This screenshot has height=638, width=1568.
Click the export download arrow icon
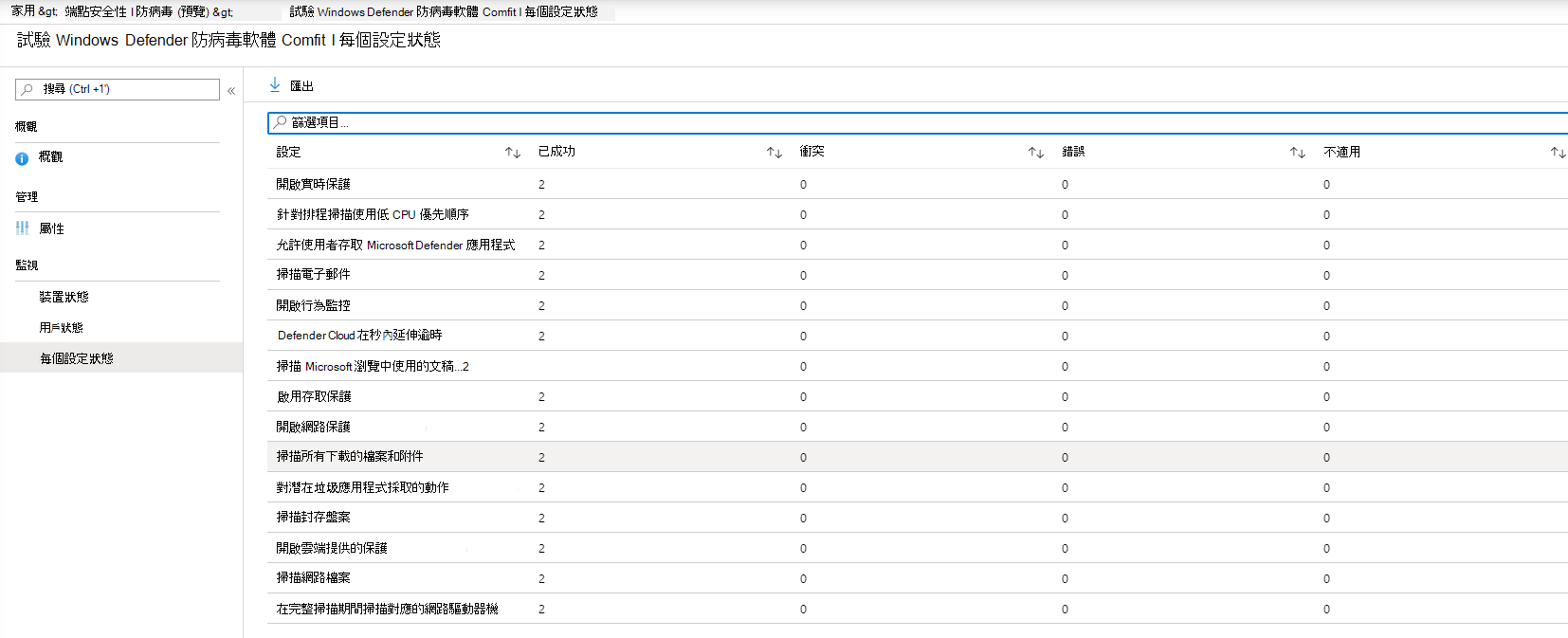(275, 85)
